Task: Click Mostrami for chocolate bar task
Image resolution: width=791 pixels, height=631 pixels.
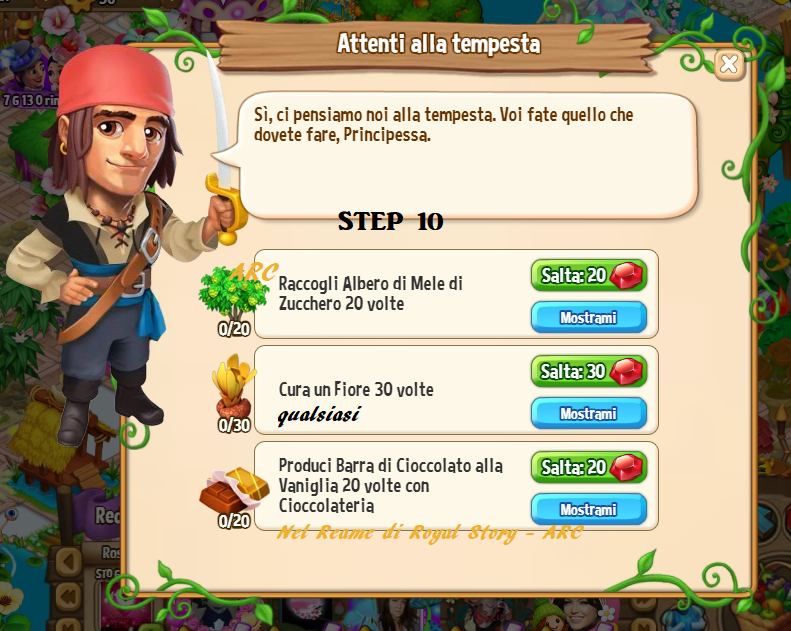Action: pyautogui.click(x=589, y=509)
